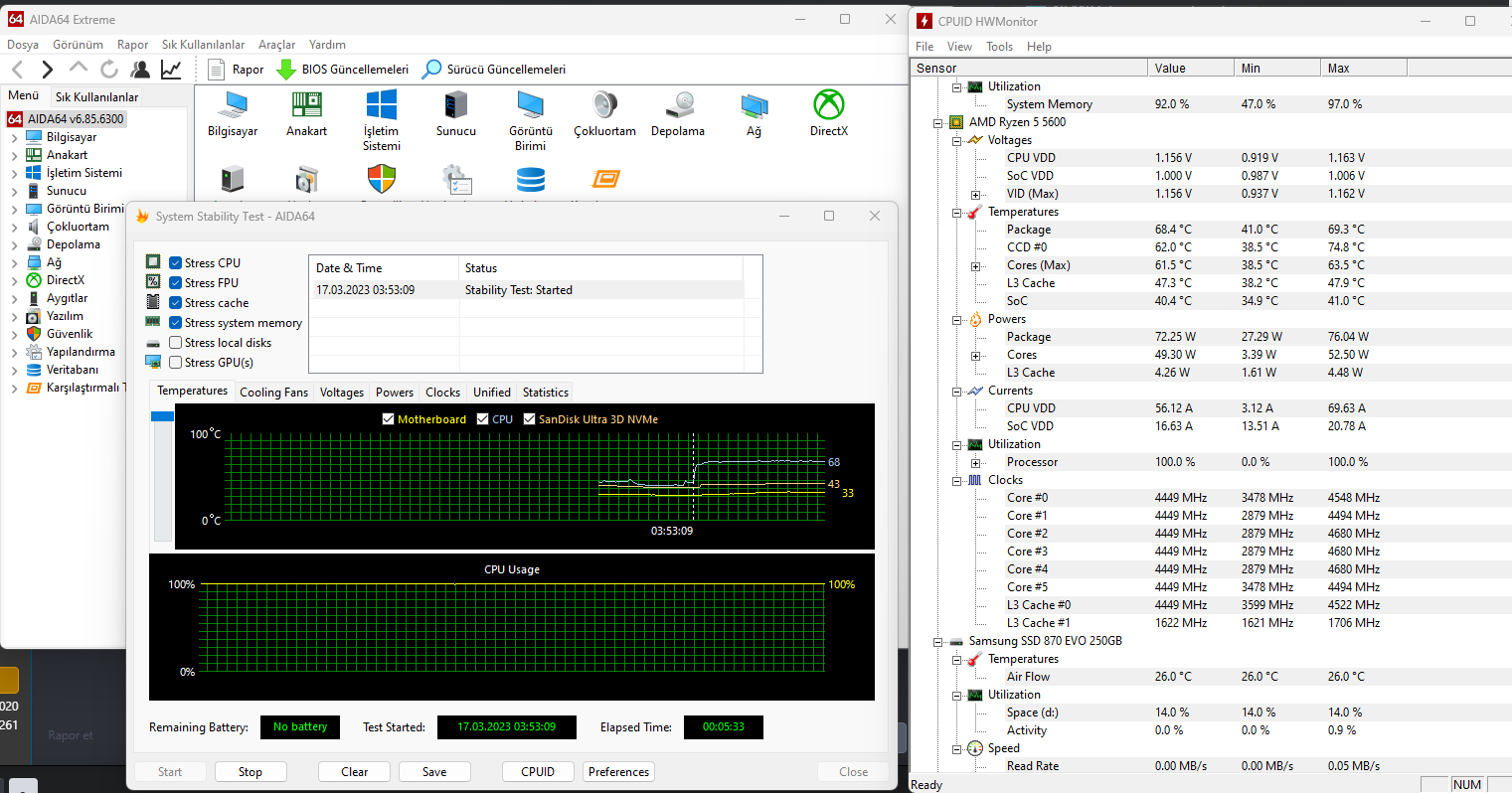Viewport: 1512px width, 793px height.
Task: Open the Ağ network icon
Action: [x=755, y=104]
